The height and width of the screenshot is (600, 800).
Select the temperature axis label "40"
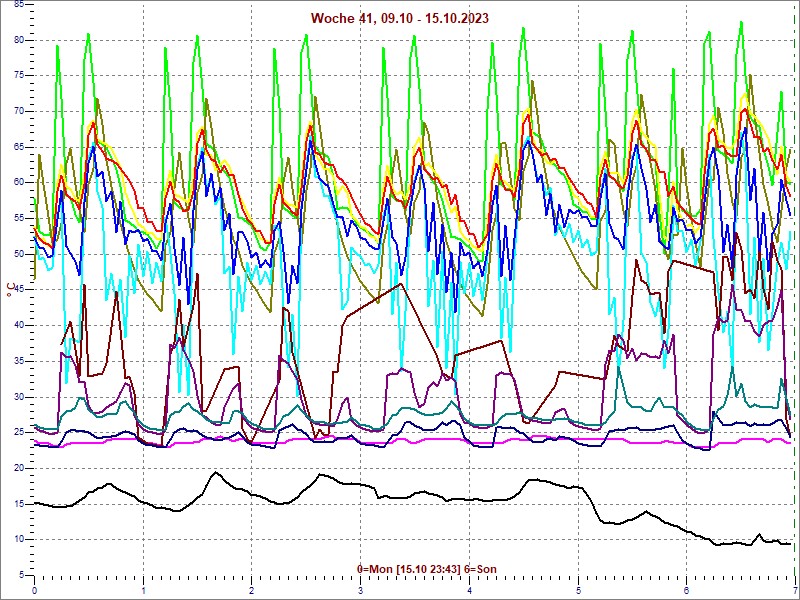click(x=18, y=326)
